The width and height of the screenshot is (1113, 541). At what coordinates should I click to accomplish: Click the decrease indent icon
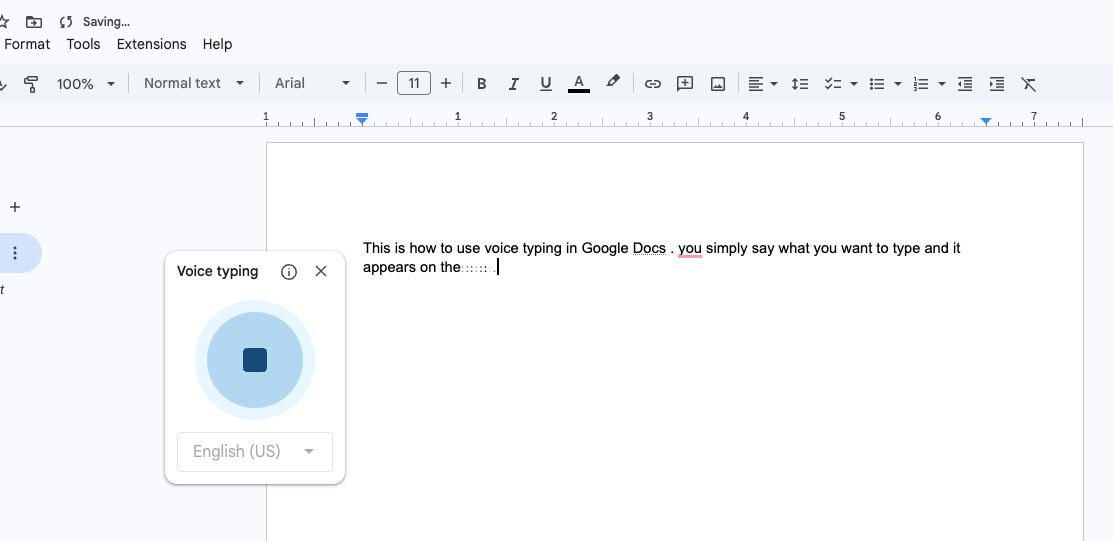pyautogui.click(x=965, y=84)
